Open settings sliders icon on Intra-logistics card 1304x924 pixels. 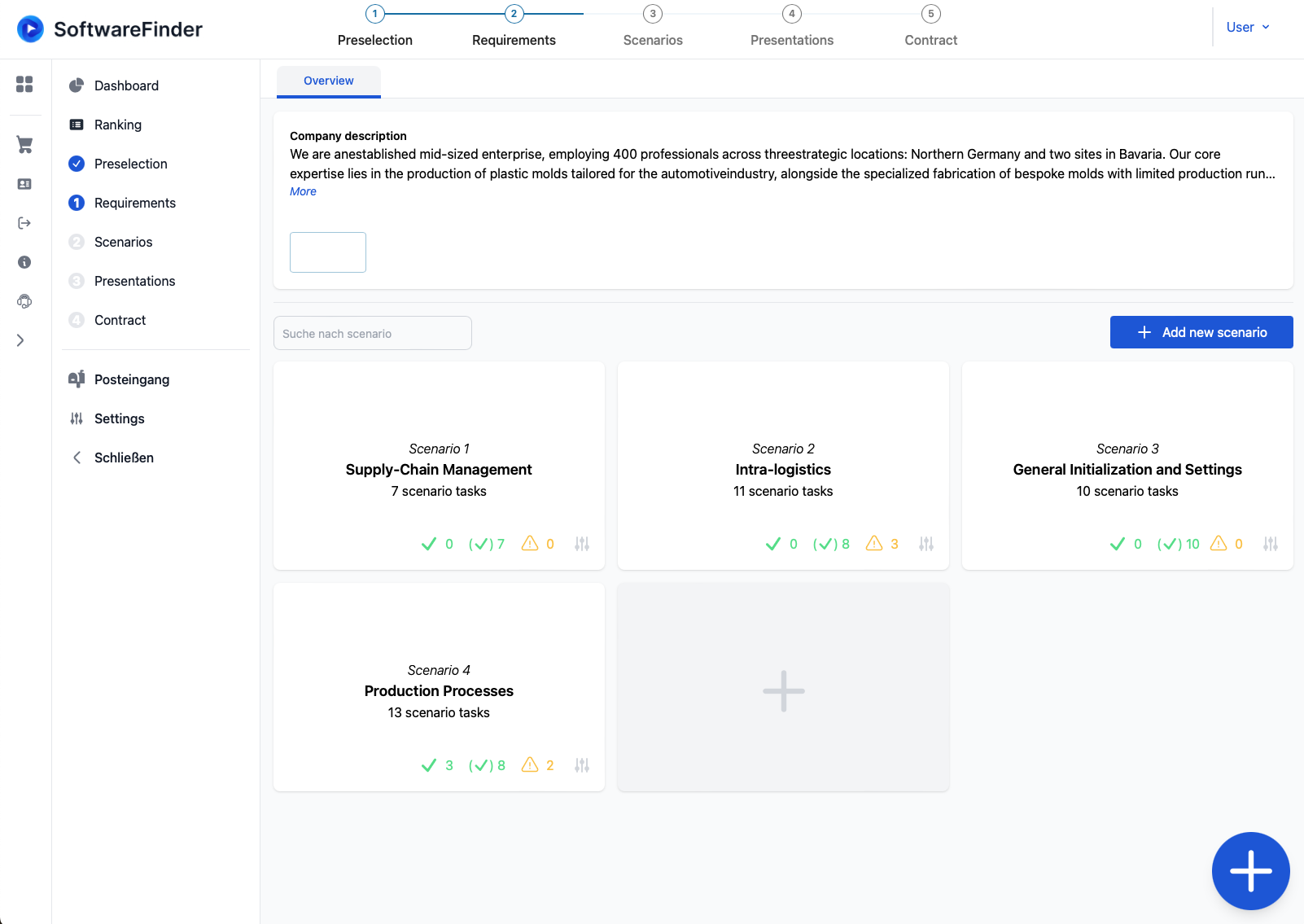[925, 544]
